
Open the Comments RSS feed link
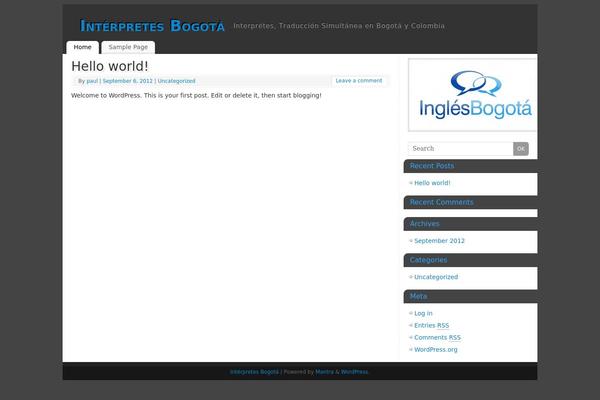437,337
